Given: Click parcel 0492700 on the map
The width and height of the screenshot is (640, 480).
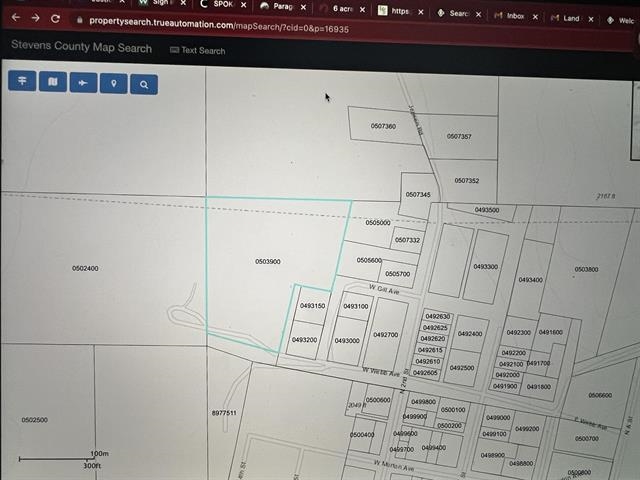Looking at the screenshot, I should coord(385,335).
